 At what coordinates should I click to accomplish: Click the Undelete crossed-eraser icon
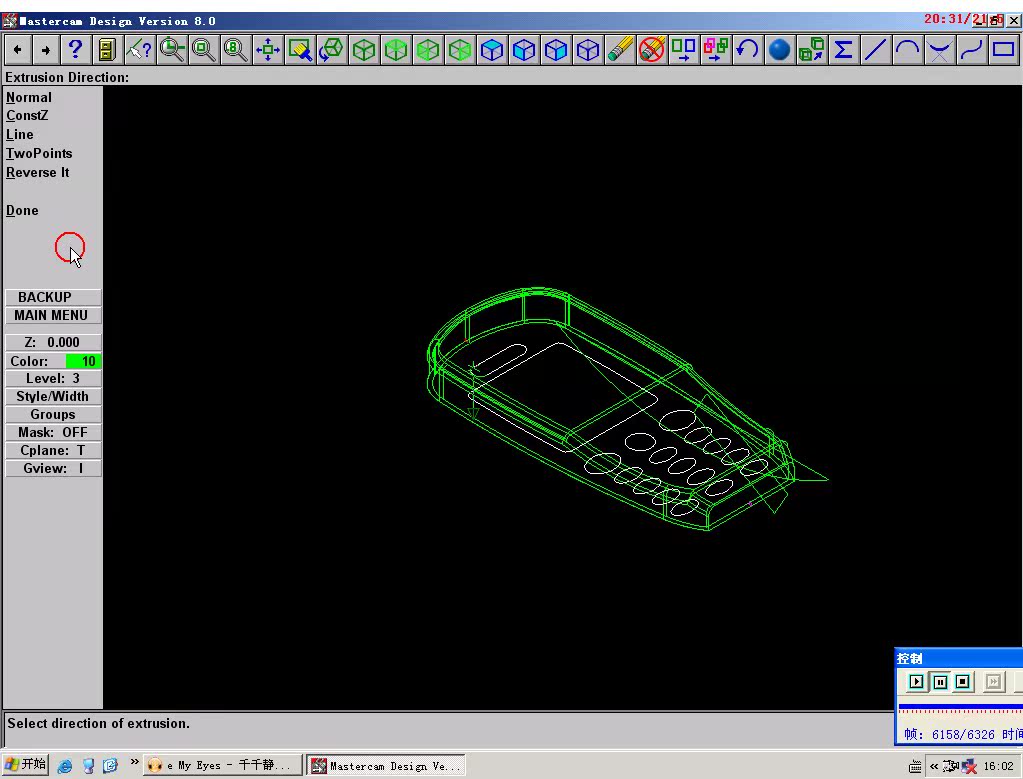652,50
